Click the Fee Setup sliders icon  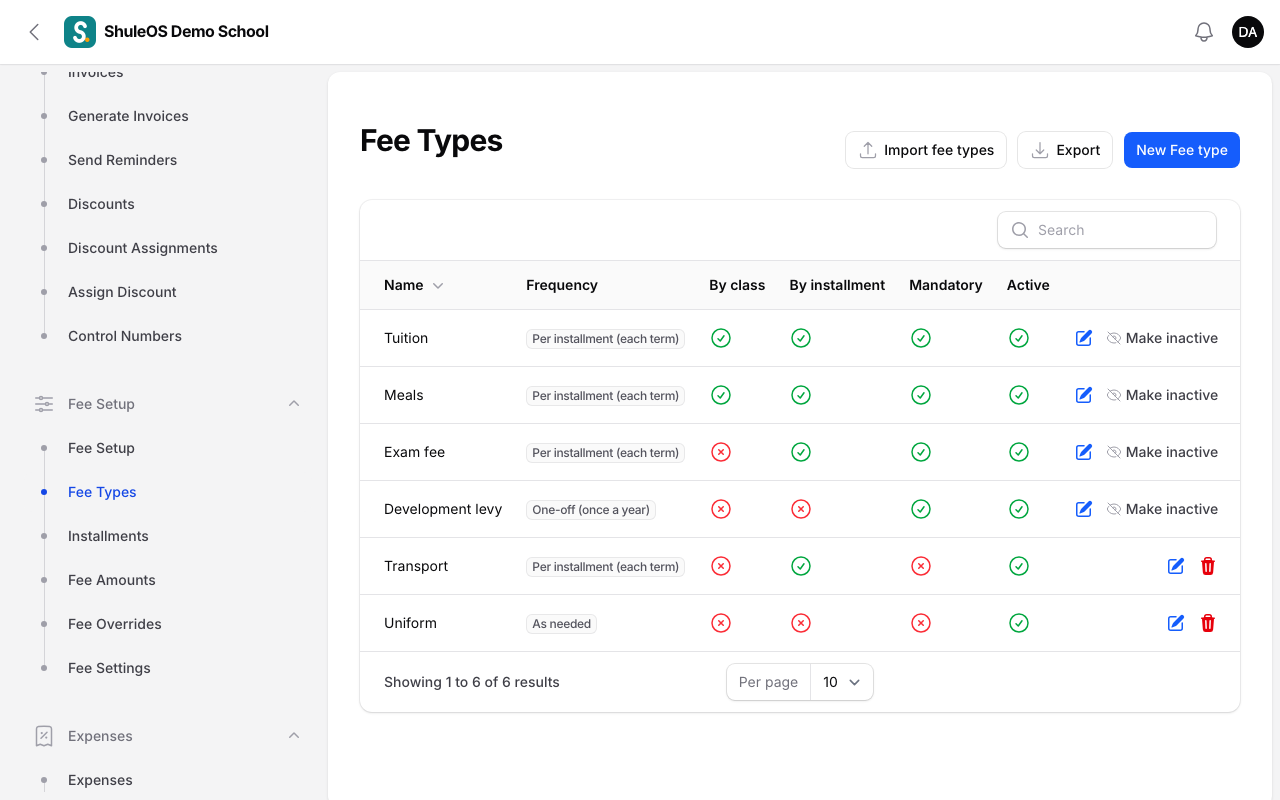44,404
